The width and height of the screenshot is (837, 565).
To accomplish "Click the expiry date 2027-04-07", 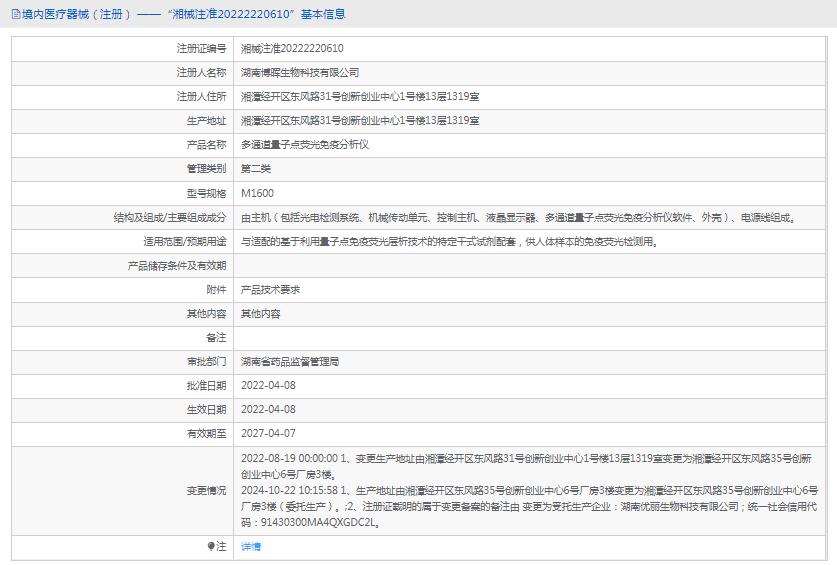I will (268, 434).
